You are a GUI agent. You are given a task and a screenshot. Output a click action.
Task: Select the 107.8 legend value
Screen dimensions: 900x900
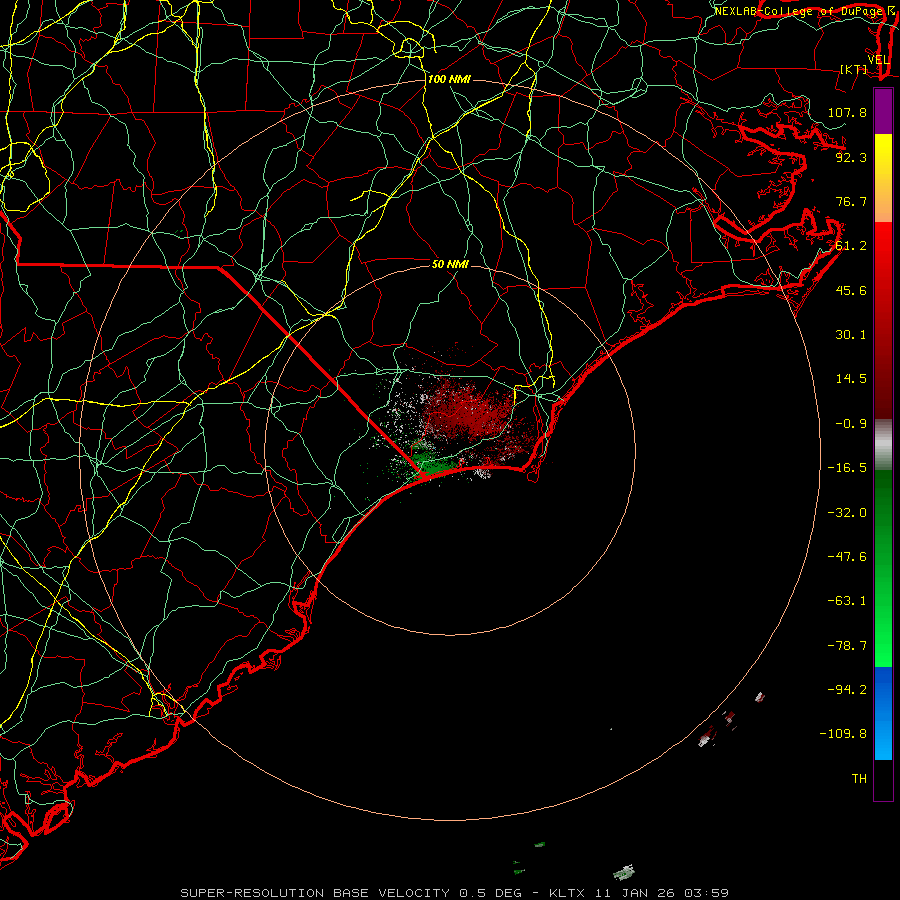coord(847,112)
